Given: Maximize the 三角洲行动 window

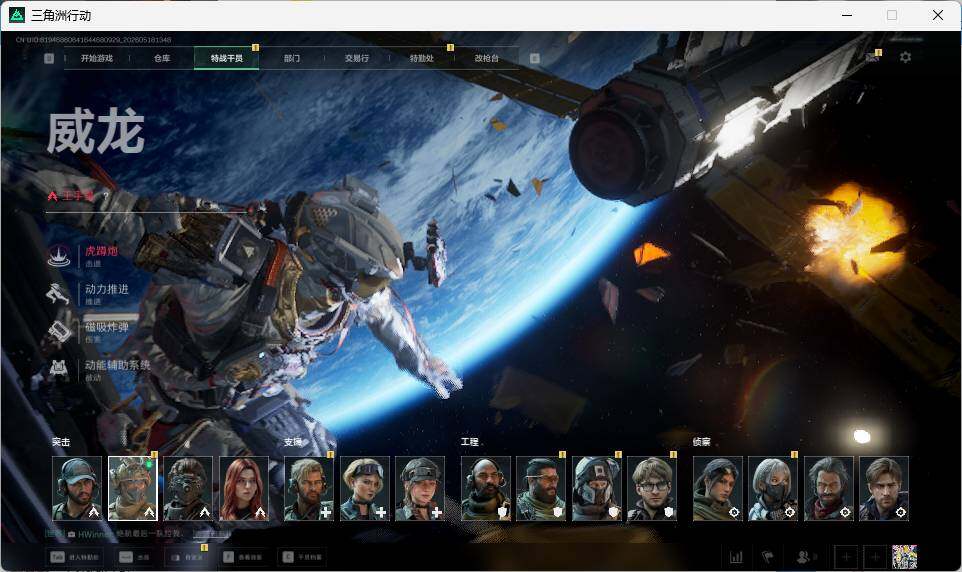Looking at the screenshot, I should pyautogui.click(x=892, y=15).
